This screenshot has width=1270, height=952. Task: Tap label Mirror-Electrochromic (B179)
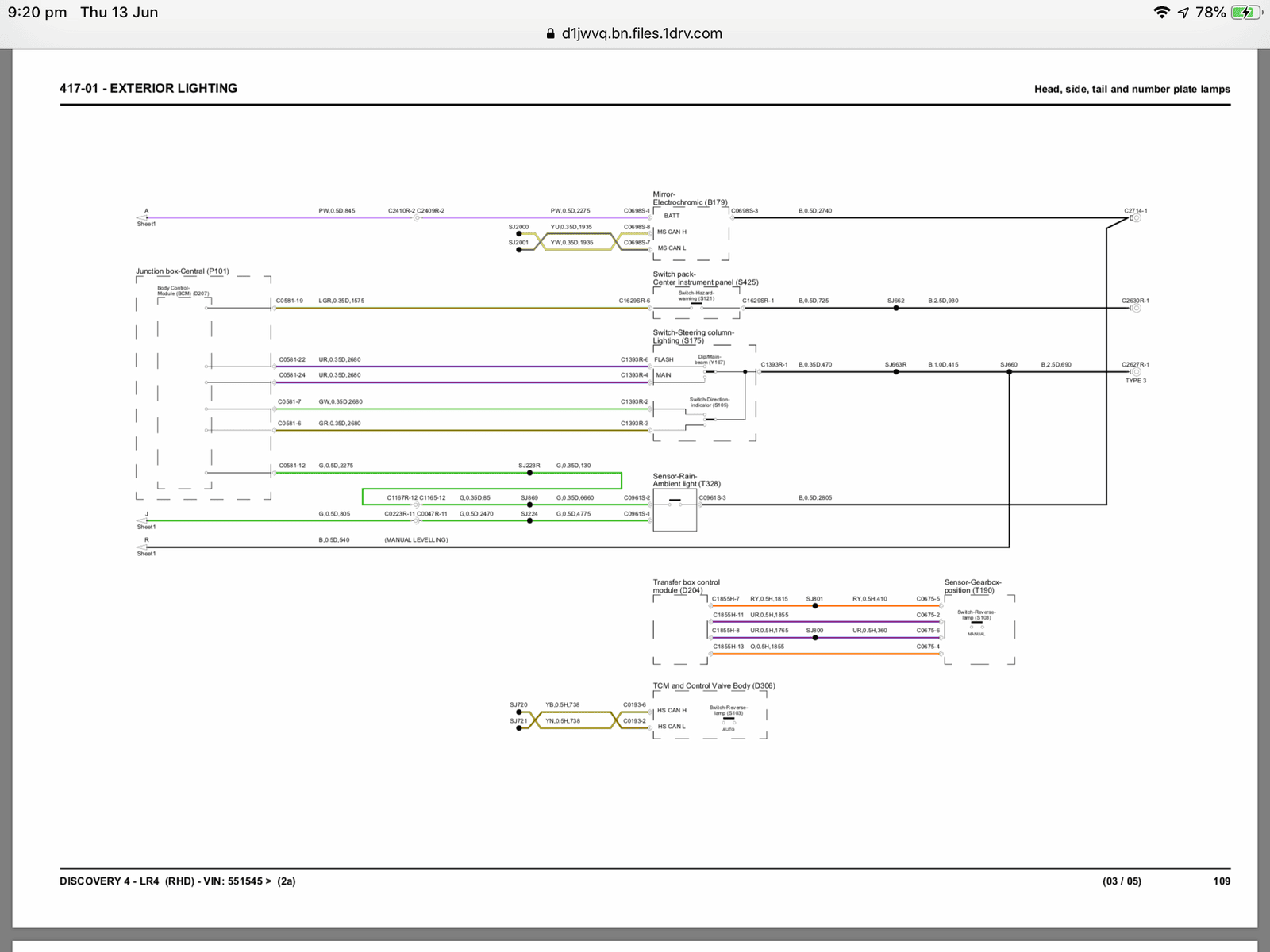(x=690, y=198)
